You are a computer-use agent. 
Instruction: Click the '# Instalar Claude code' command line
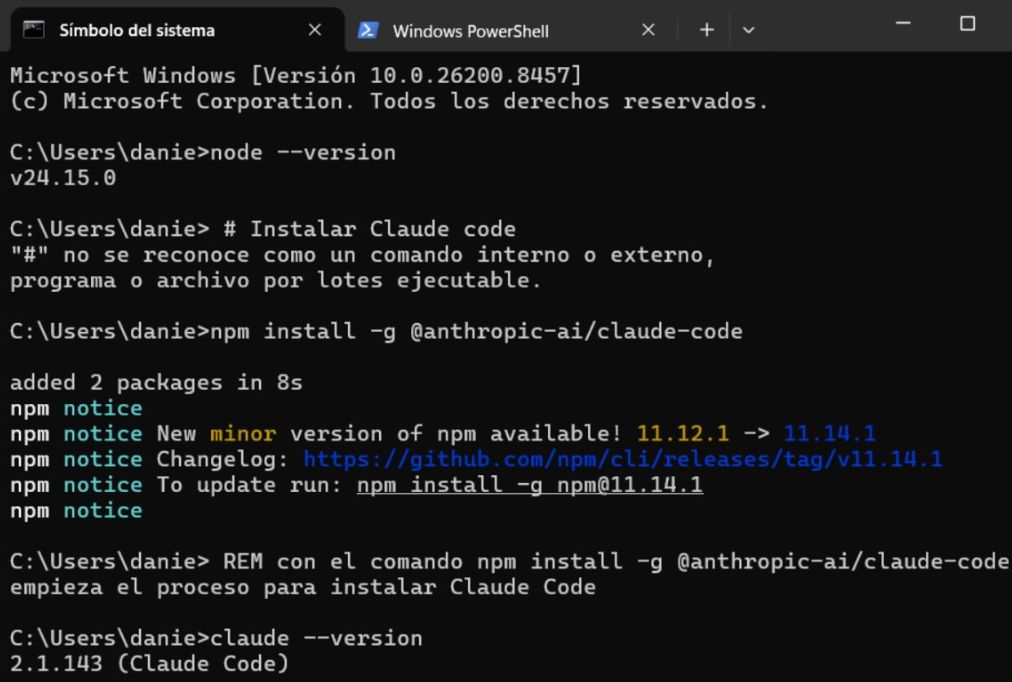pyautogui.click(x=263, y=229)
